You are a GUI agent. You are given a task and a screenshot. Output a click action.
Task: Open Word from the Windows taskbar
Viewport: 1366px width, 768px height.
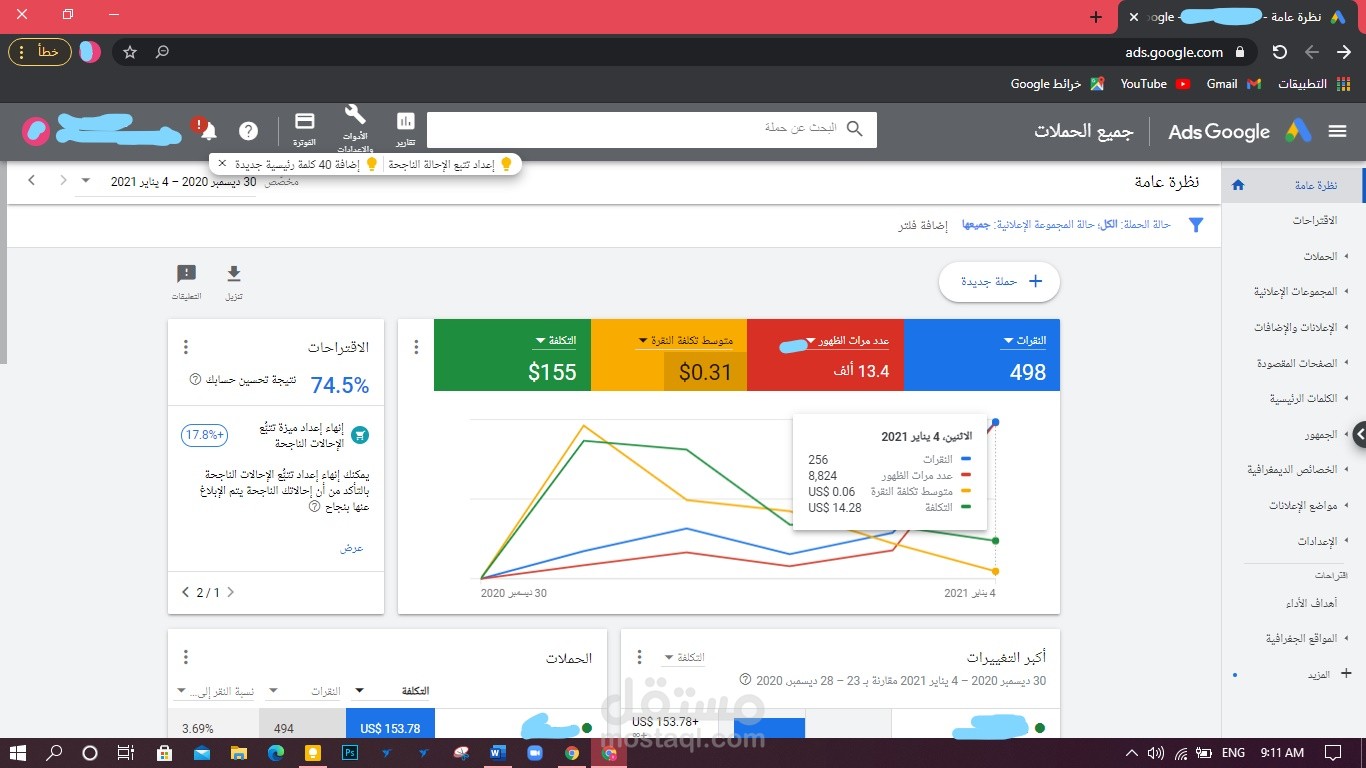click(498, 753)
